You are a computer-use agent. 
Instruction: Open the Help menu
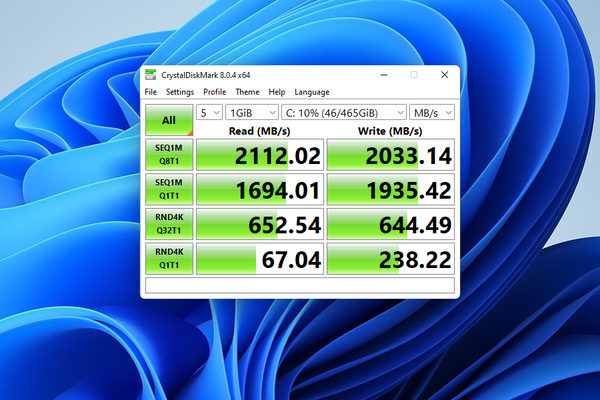click(x=276, y=92)
